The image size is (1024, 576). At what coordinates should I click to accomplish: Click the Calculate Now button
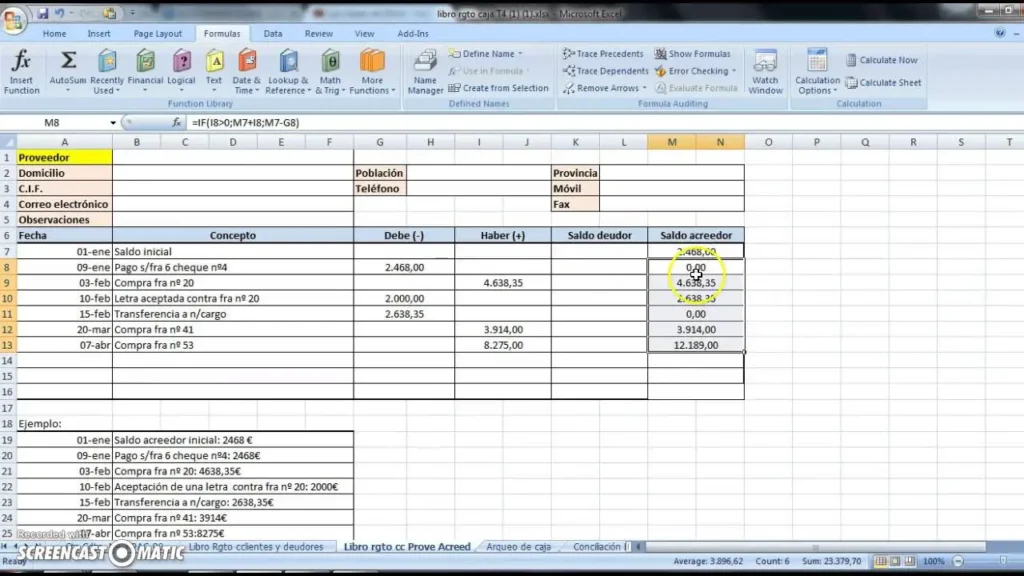click(881, 60)
